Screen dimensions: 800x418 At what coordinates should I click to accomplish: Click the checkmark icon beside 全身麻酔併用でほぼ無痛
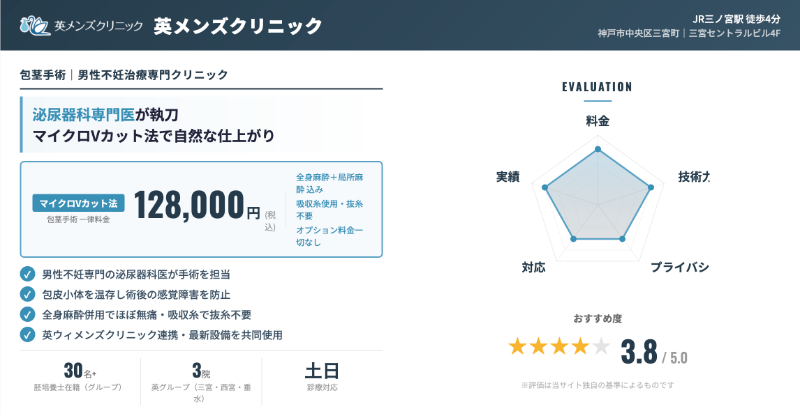click(27, 314)
